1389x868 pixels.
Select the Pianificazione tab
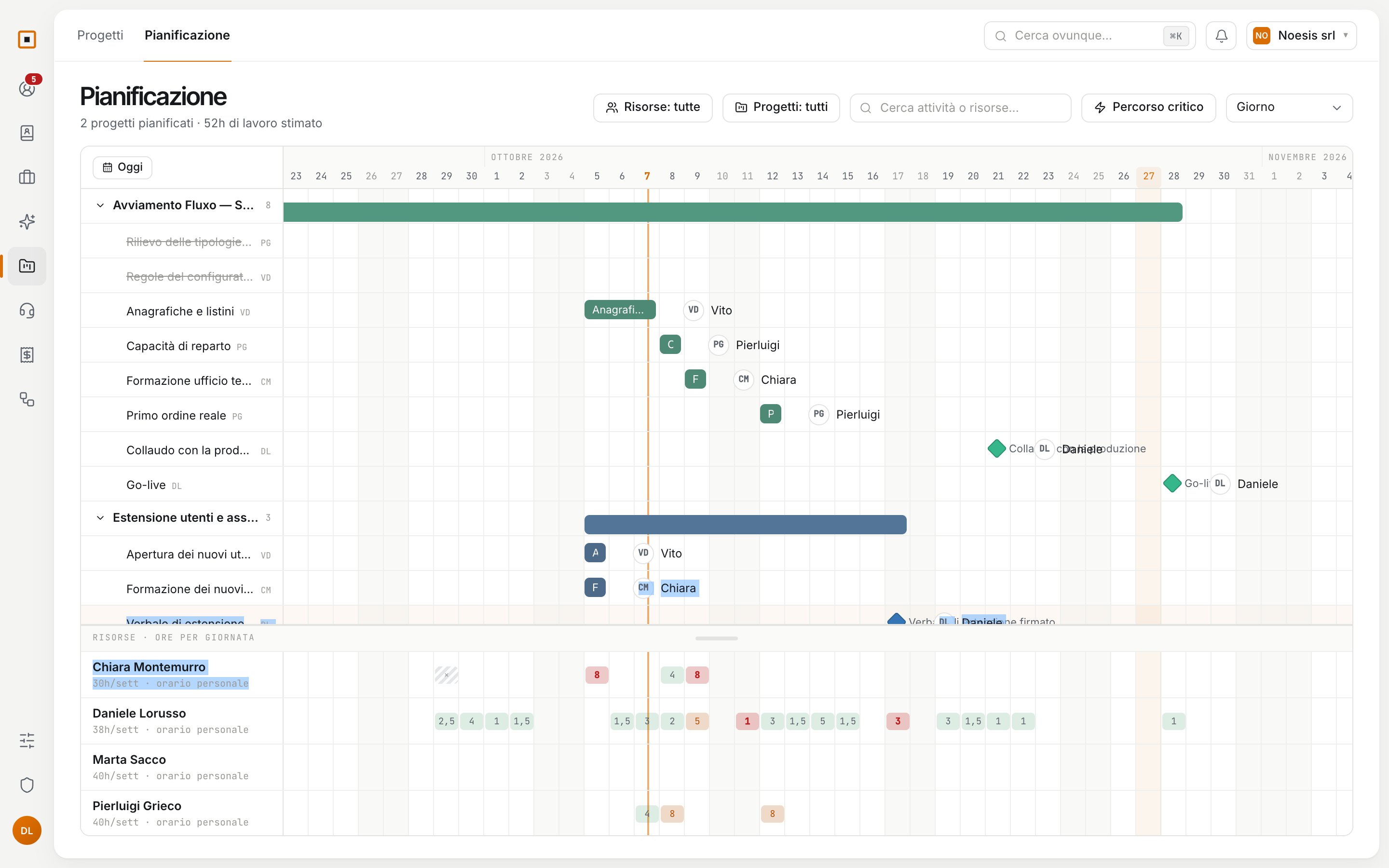coord(187,36)
